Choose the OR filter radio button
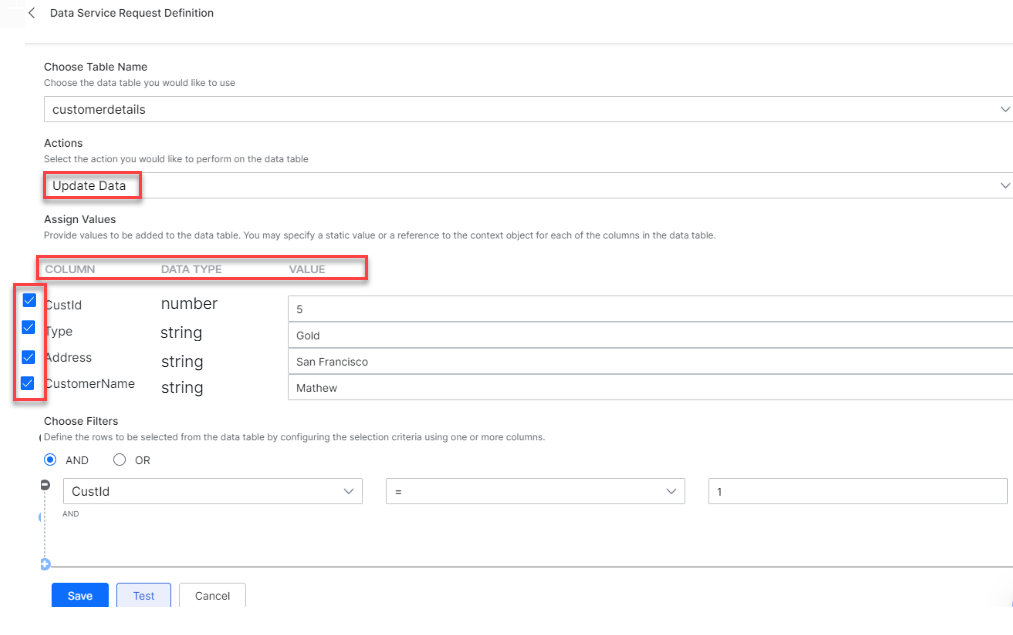 coord(120,460)
